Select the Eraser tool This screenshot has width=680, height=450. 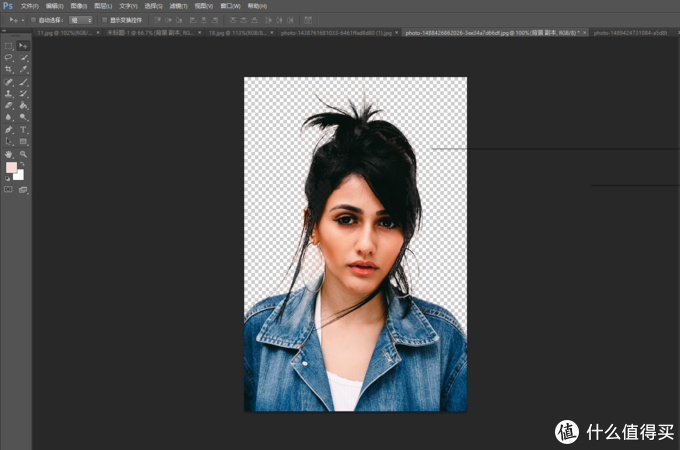coord(9,105)
